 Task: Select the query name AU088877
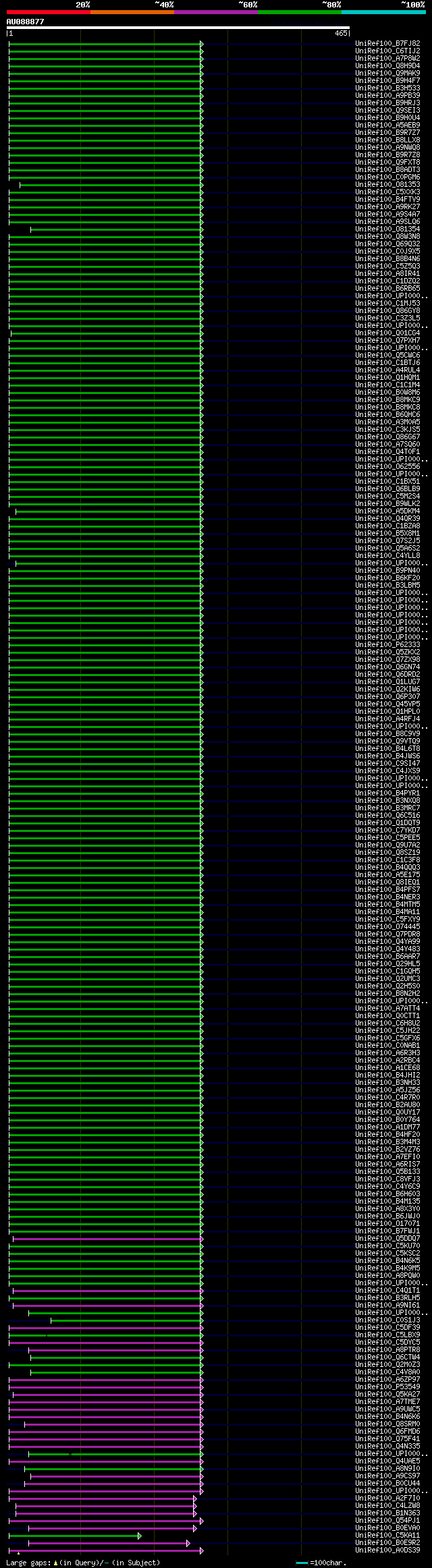click(25, 22)
